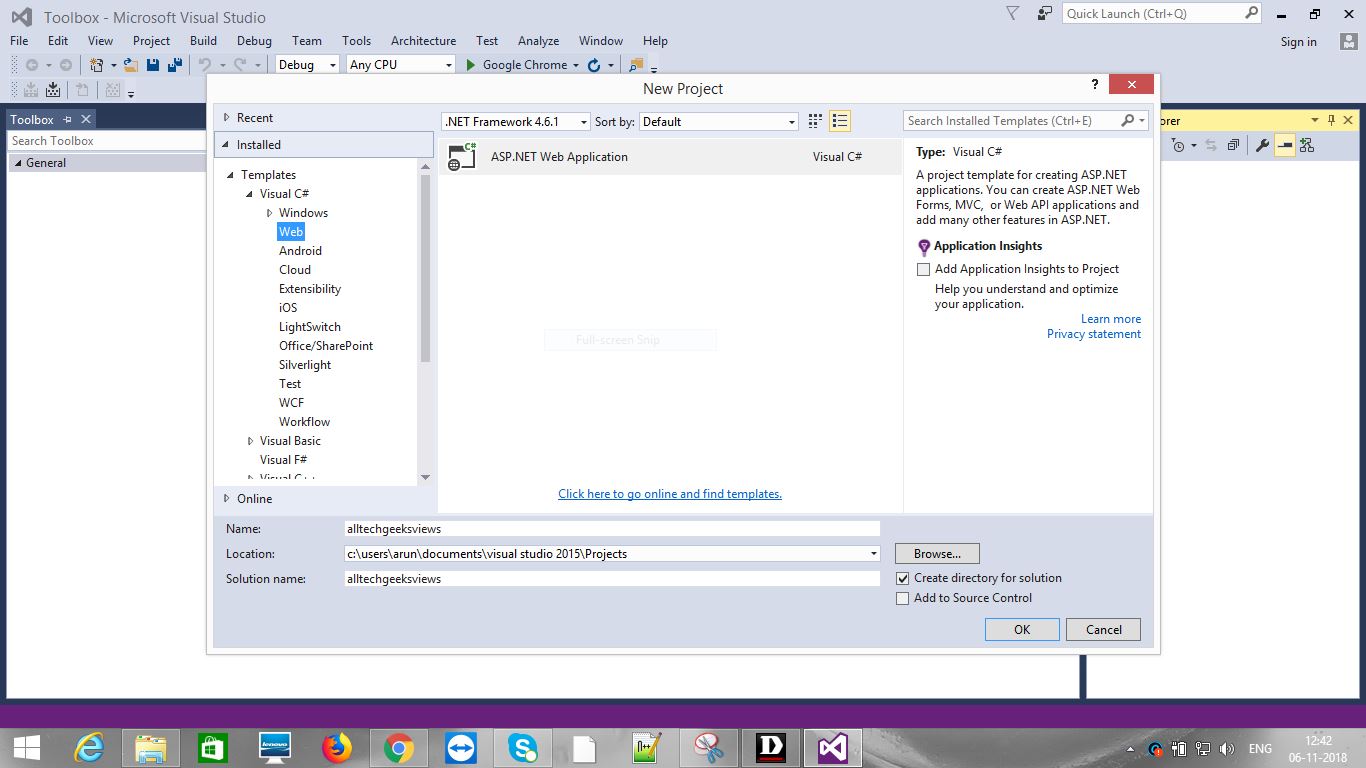
Task: Open the Any CPU platform dropdown
Action: point(401,64)
